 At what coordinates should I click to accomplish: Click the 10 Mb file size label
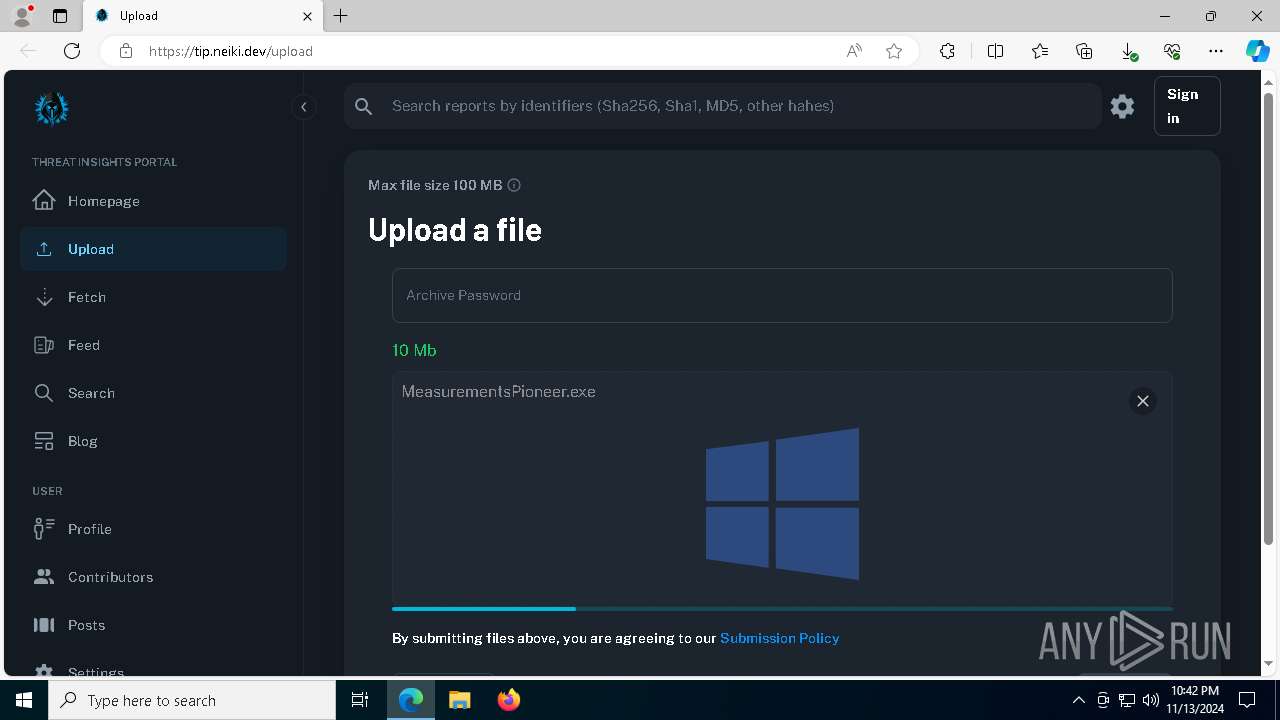[x=414, y=350]
